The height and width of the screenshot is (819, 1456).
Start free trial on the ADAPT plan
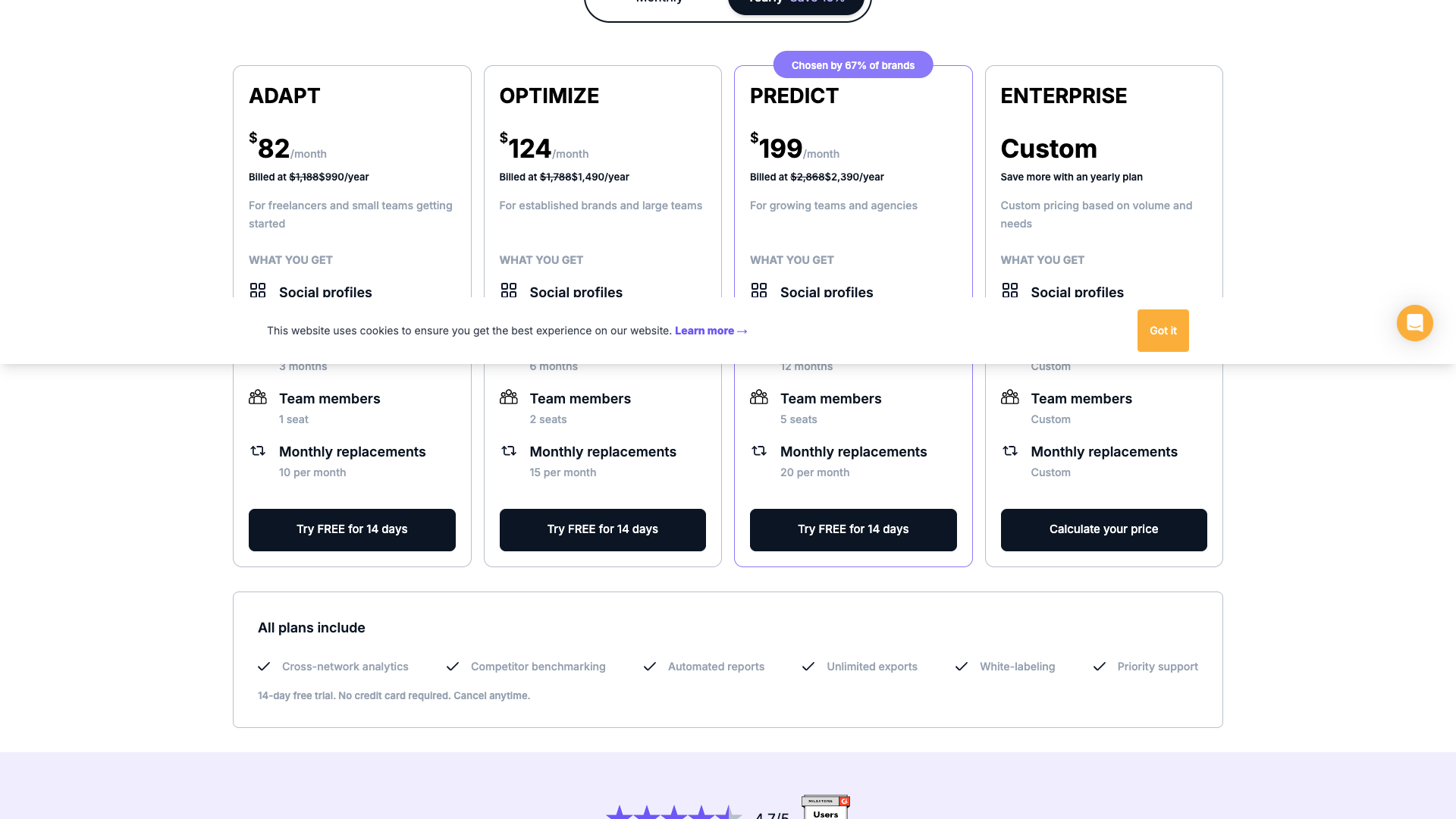click(x=352, y=529)
